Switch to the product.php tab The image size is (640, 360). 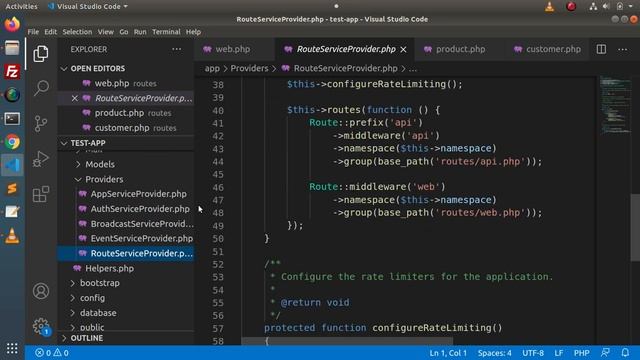460,49
